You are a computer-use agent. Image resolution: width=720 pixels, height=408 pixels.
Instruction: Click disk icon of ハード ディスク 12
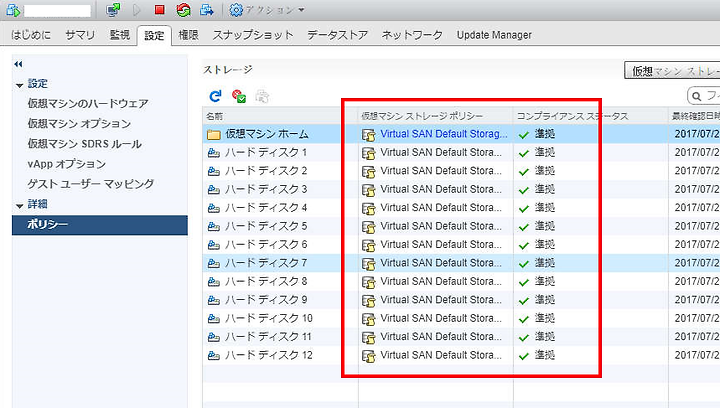[214, 355]
